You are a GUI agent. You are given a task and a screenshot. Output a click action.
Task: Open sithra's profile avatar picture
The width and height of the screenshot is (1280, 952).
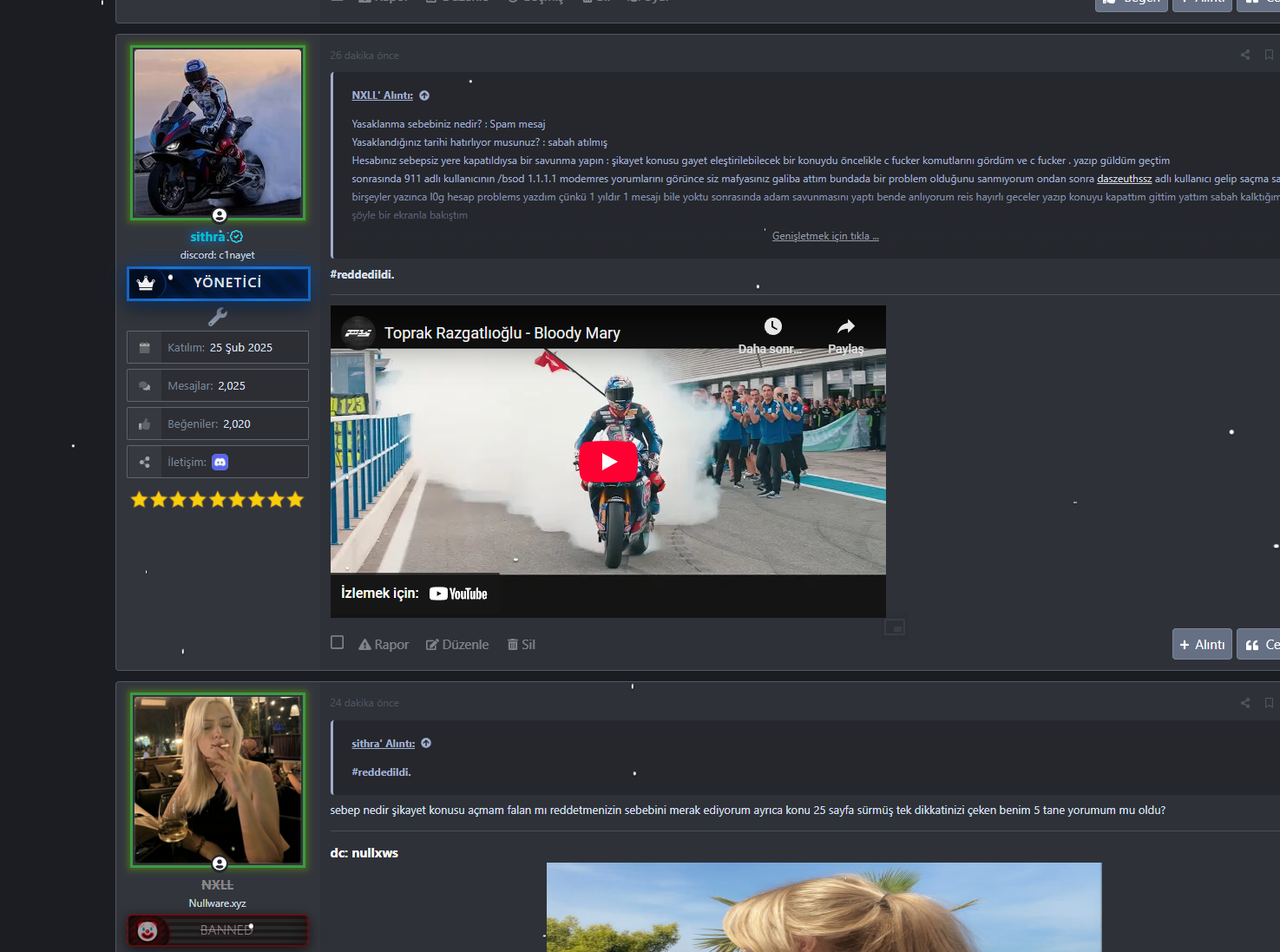tap(218, 133)
